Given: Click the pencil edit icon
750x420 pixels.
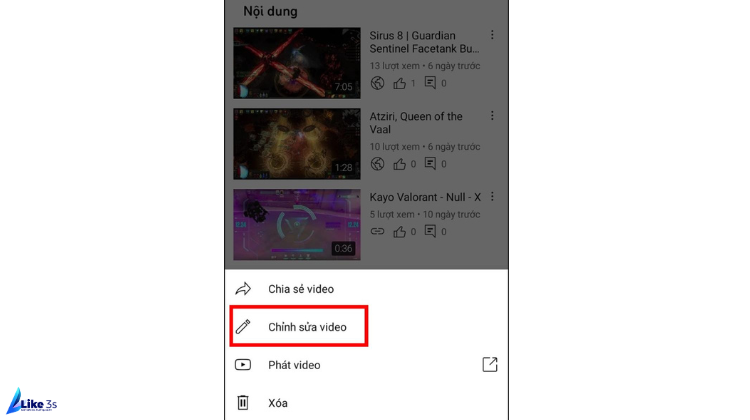Looking at the screenshot, I should click(x=243, y=327).
